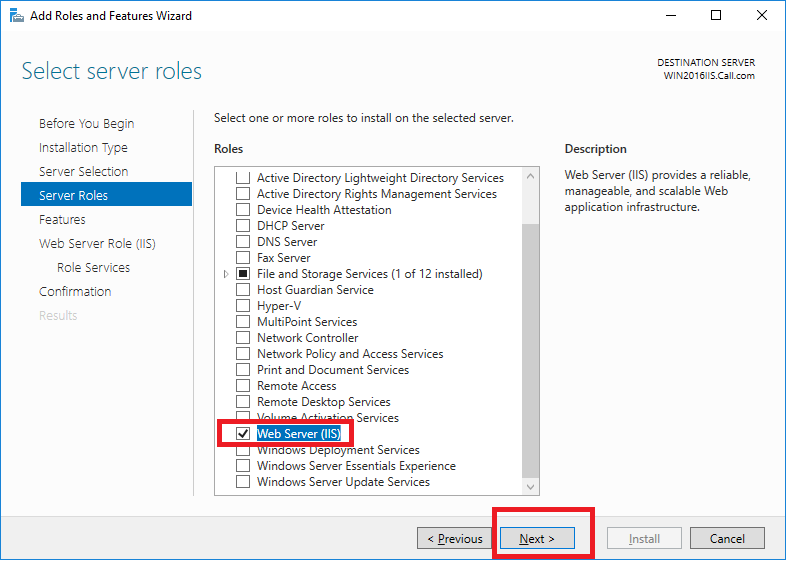Click the Previous button
The image size is (786, 561).
tap(455, 538)
